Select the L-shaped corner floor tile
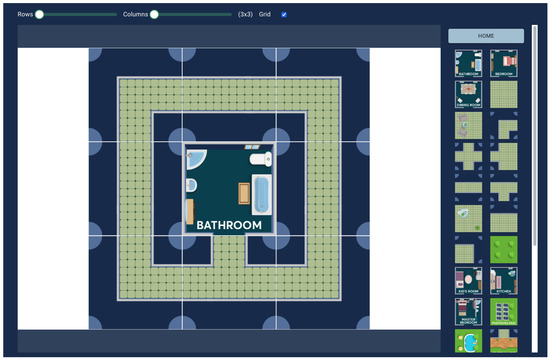The image size is (550, 362). tap(504, 126)
